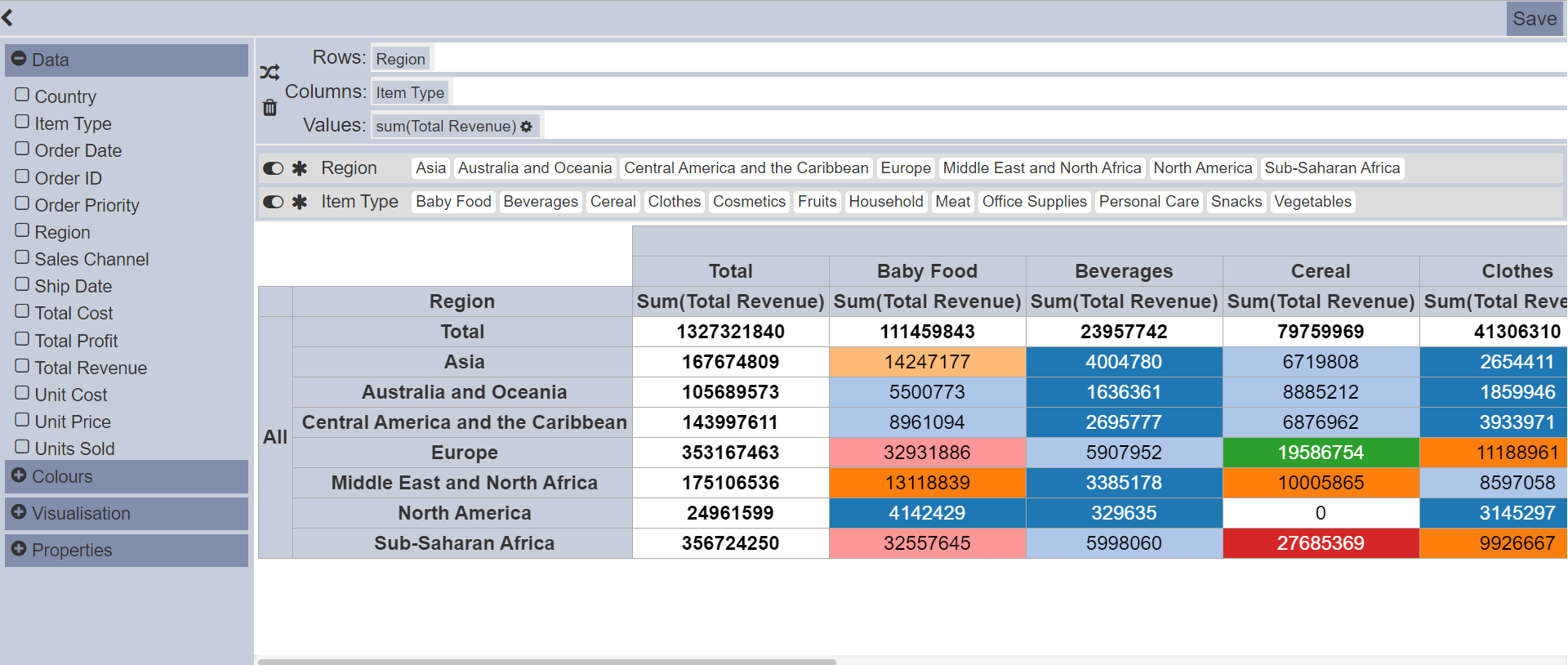Click the All row group label
The height and width of the screenshot is (665, 1568).
tap(275, 437)
